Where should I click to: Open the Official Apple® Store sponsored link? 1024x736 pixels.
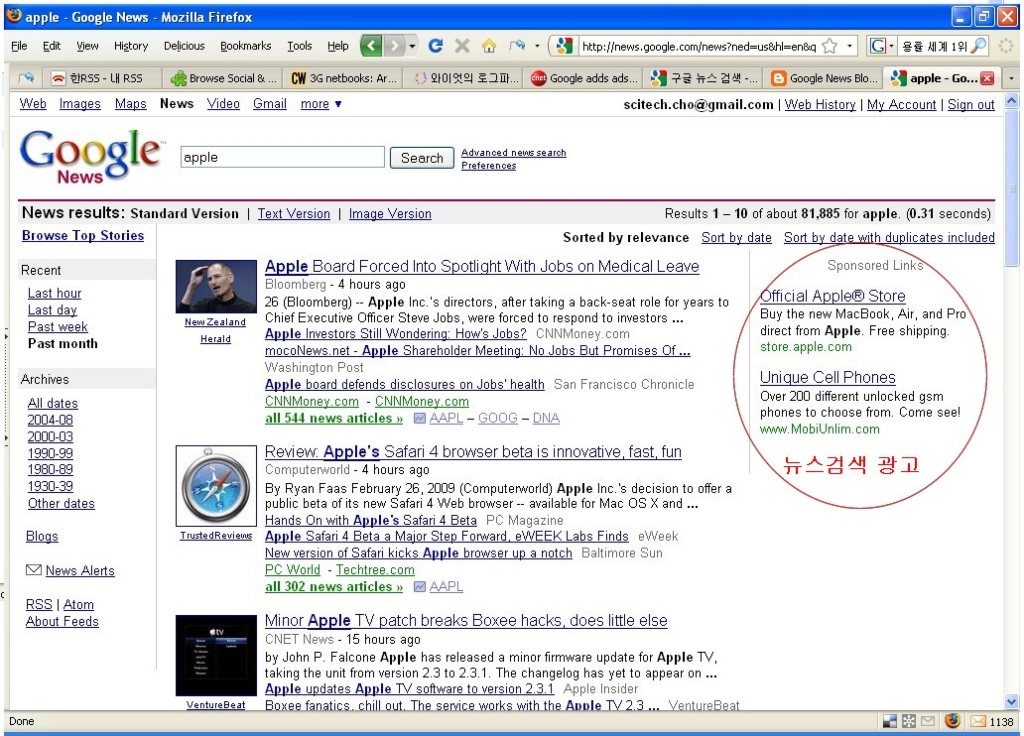click(x=833, y=296)
